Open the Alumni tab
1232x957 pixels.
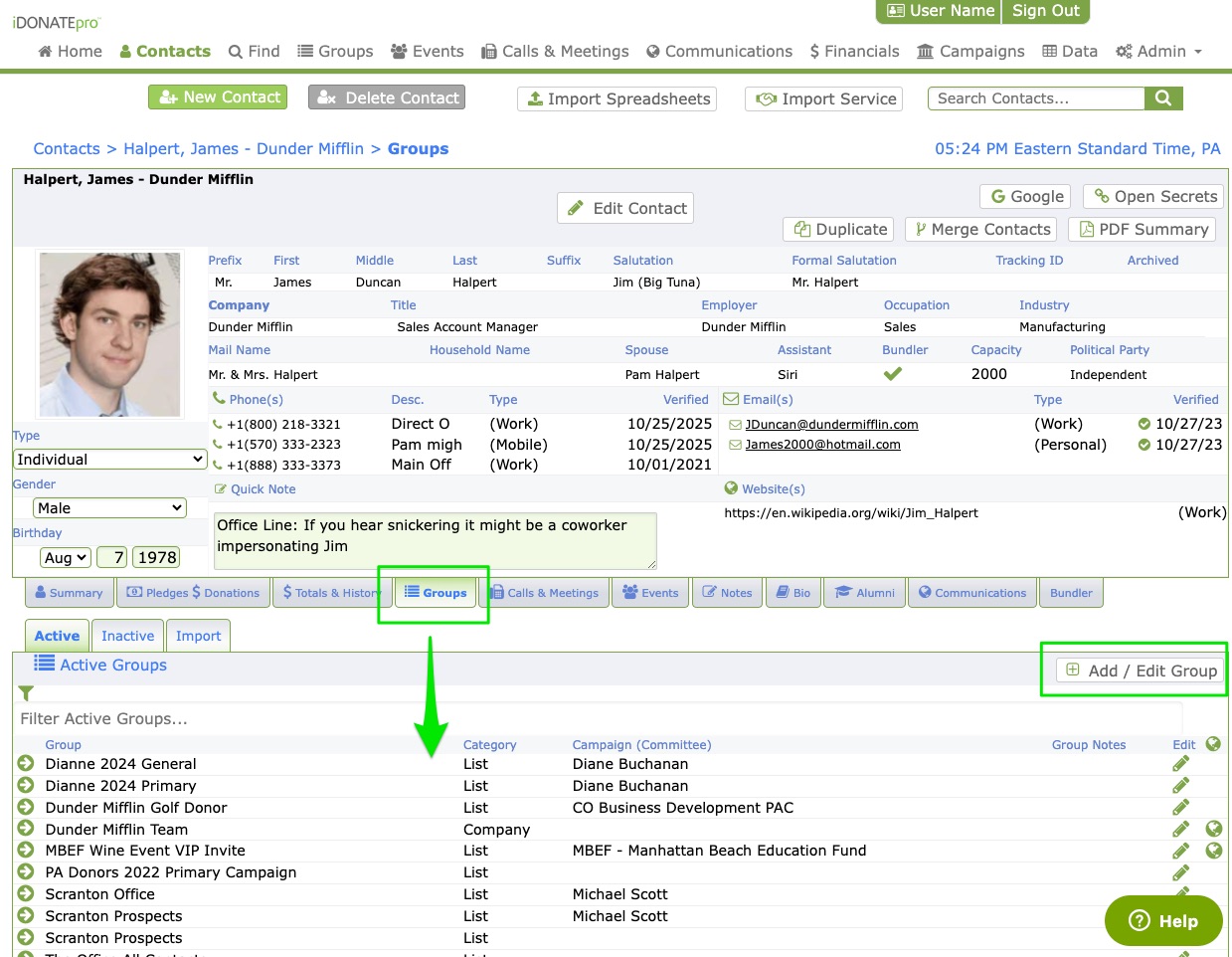865,593
